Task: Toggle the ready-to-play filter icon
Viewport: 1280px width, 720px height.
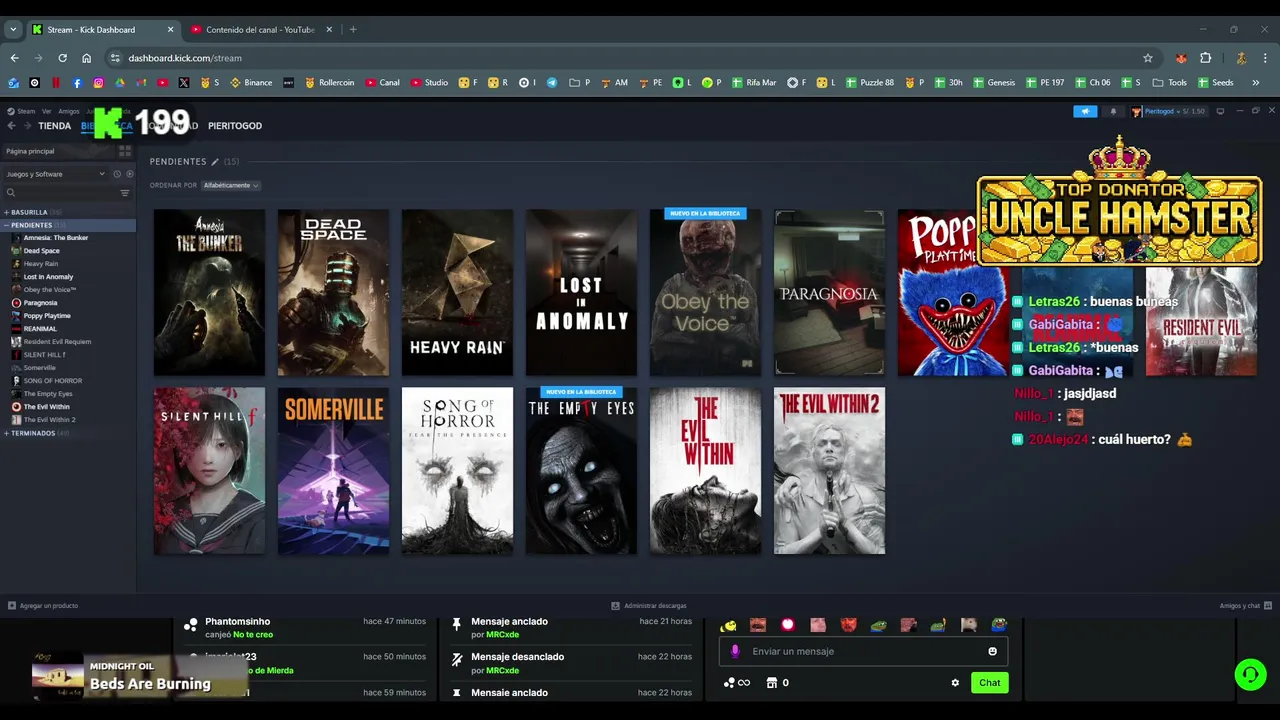Action: pos(129,174)
